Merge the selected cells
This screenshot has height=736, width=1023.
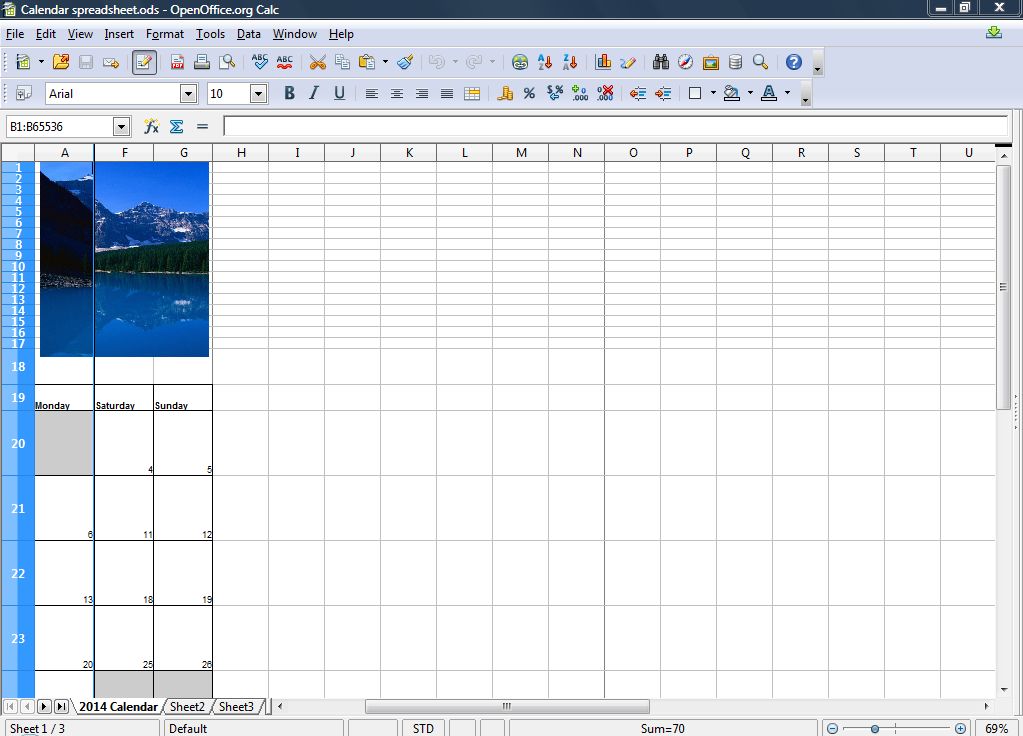tap(471, 93)
